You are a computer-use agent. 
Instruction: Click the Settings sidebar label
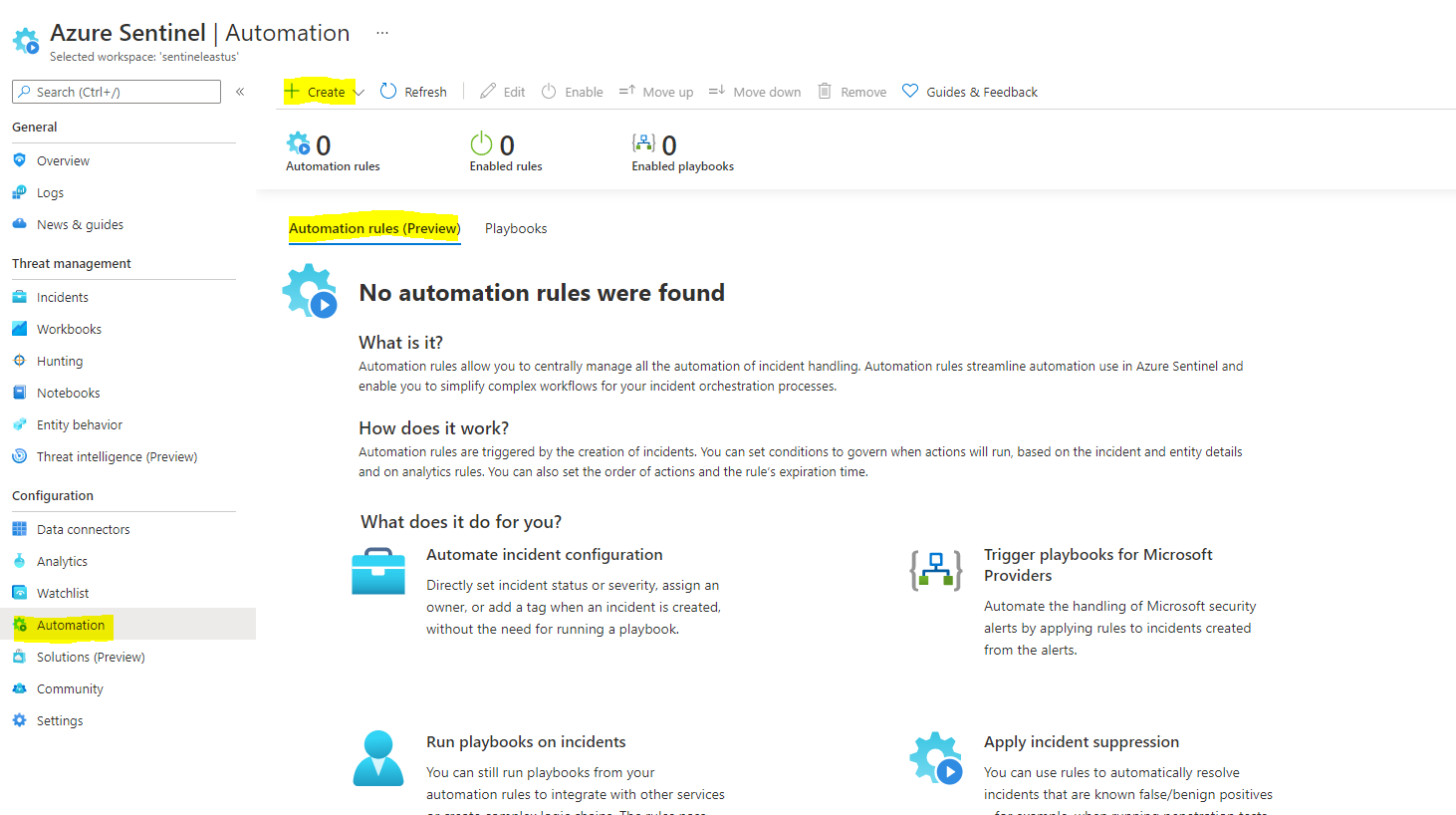point(60,720)
